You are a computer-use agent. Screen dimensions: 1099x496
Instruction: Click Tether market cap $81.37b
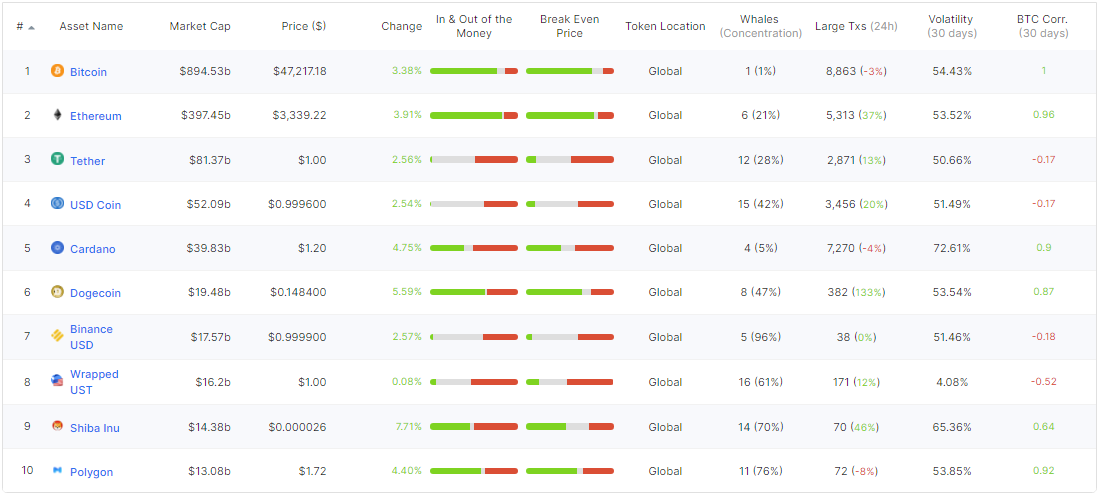point(209,160)
